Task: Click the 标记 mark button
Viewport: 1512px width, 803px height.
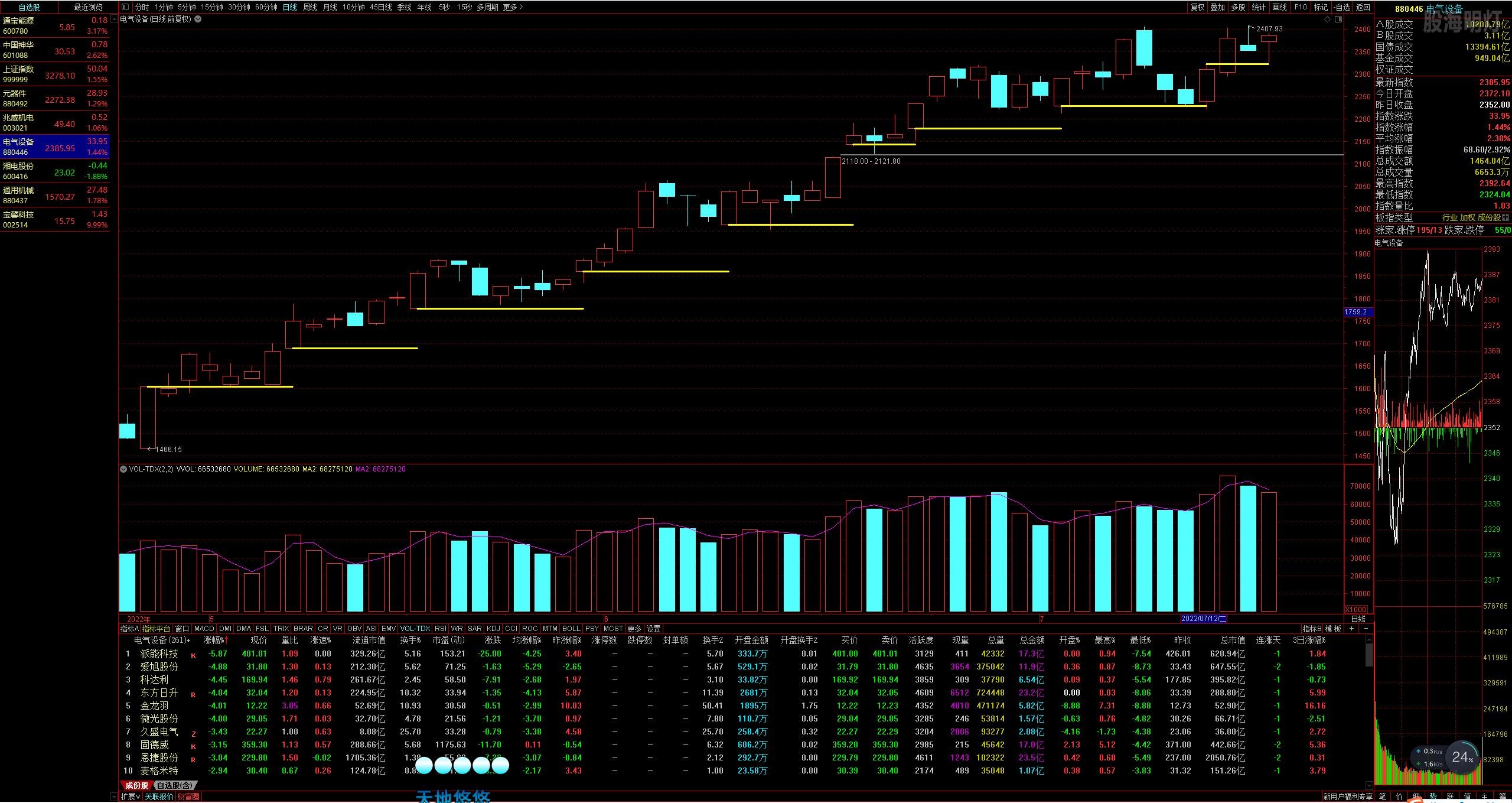Action: (x=1321, y=7)
